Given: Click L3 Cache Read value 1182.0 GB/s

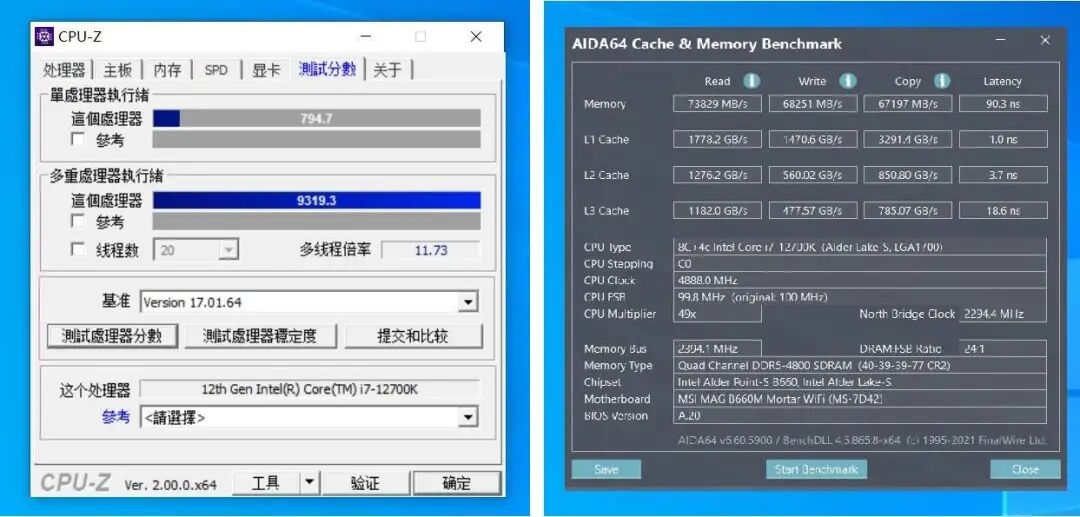Looking at the screenshot, I should point(717,211).
